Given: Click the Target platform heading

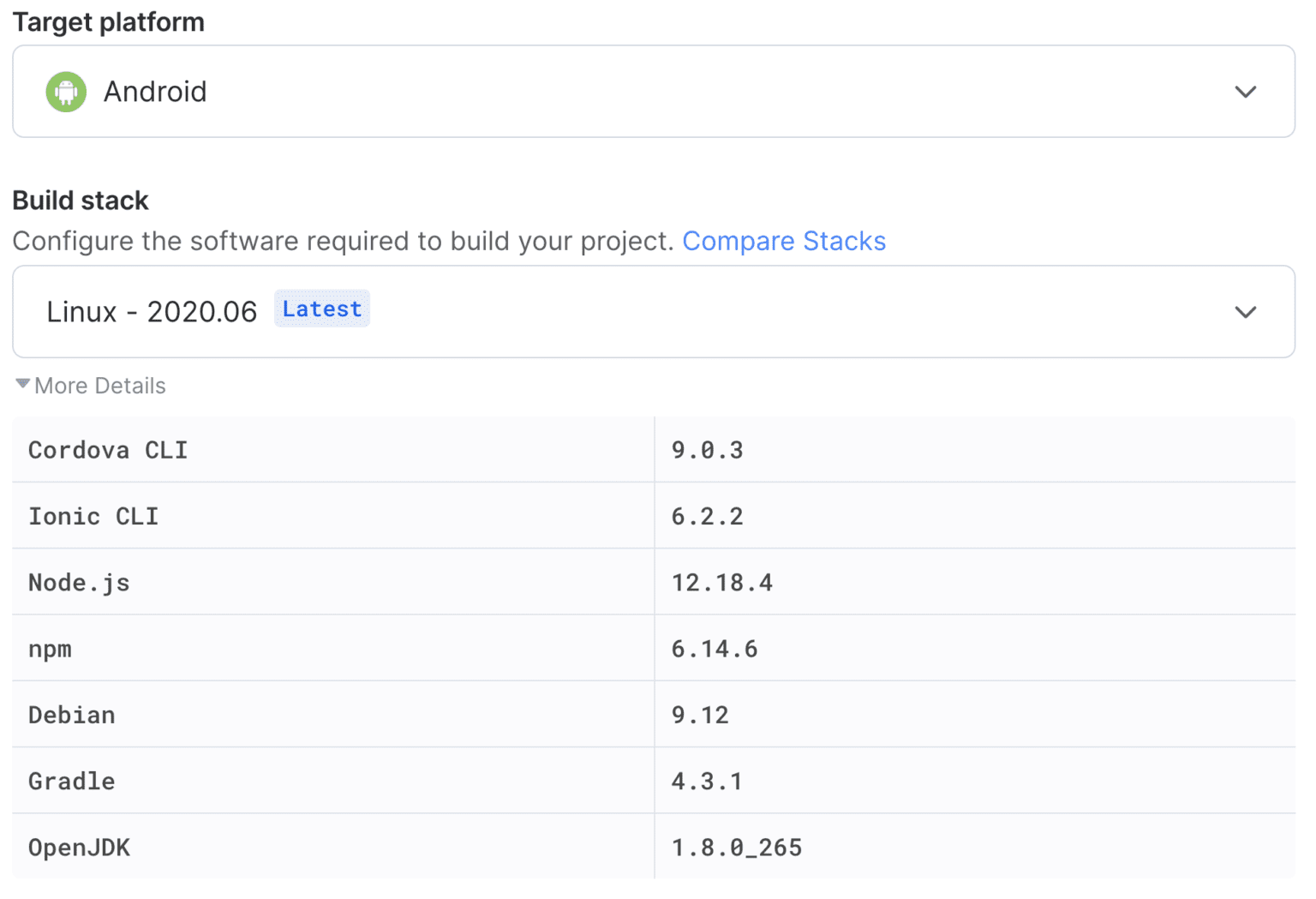Looking at the screenshot, I should point(109,22).
